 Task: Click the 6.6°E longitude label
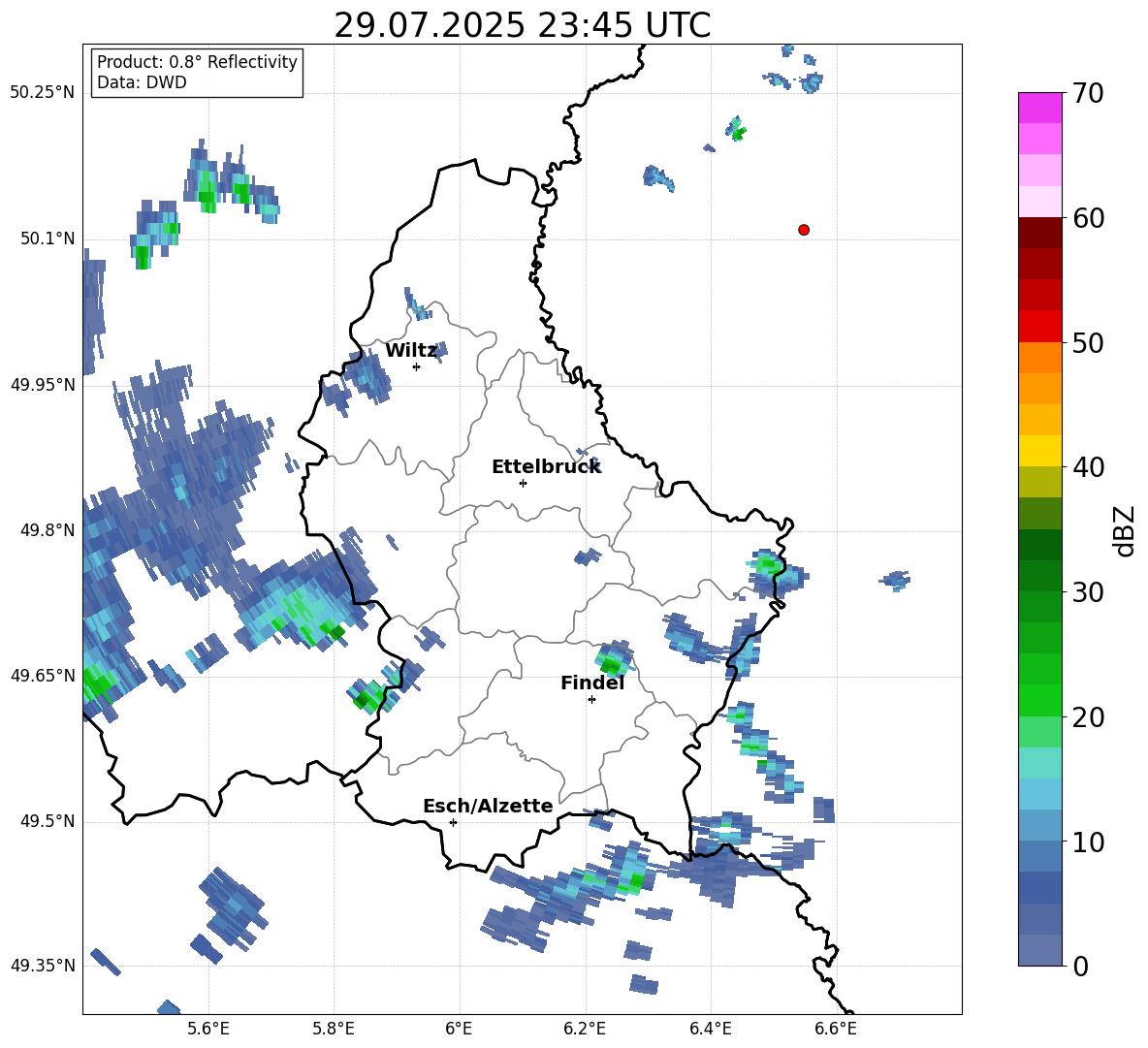[836, 1029]
